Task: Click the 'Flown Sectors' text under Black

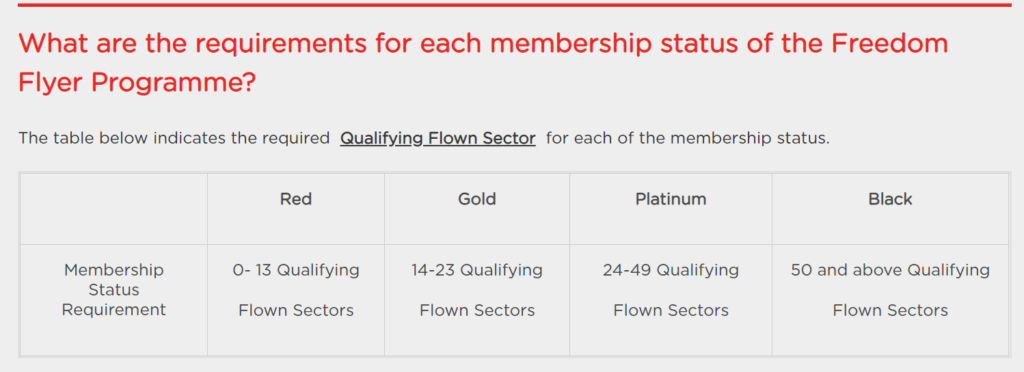Action: [x=890, y=311]
